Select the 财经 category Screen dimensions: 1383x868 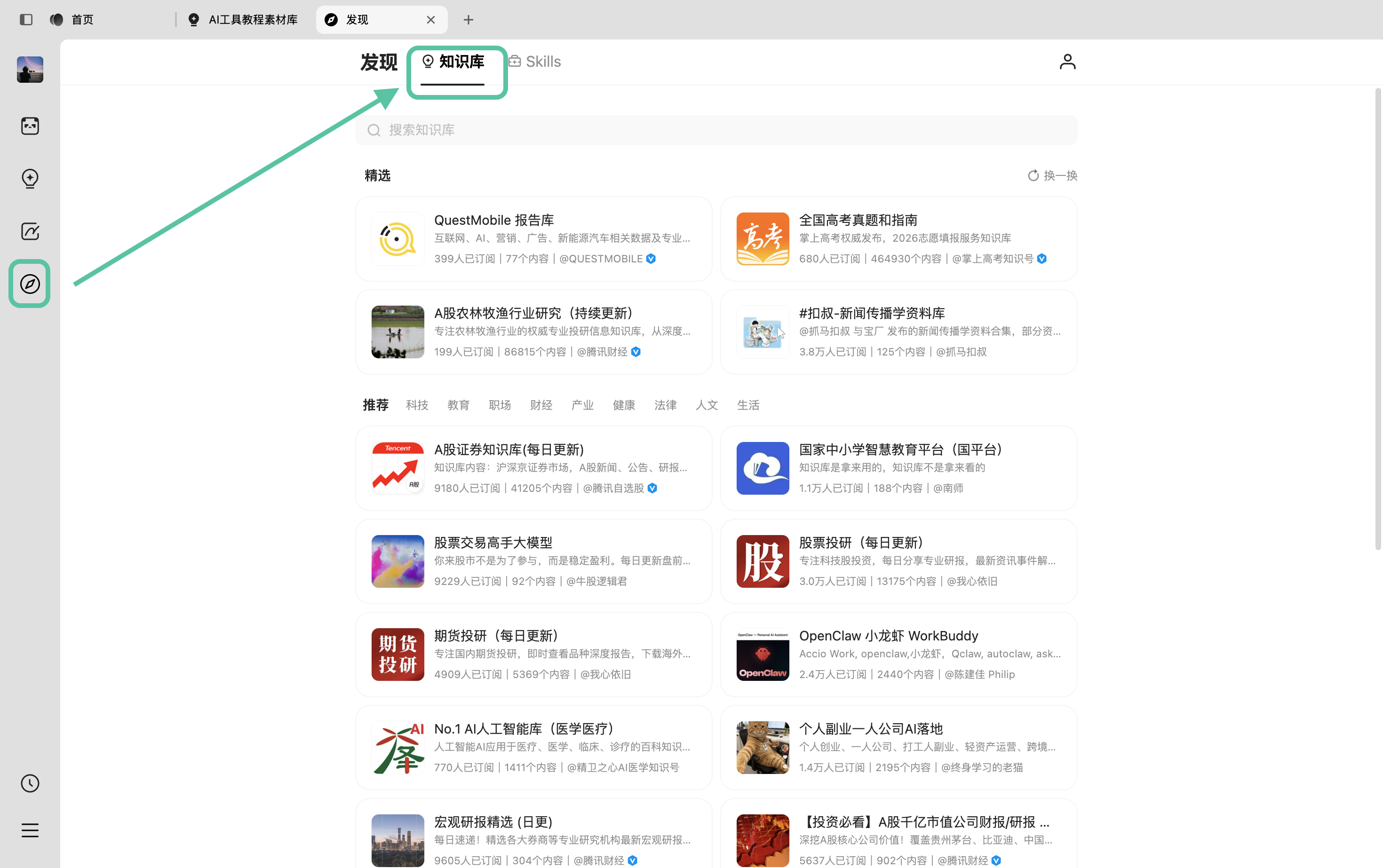tap(541, 405)
